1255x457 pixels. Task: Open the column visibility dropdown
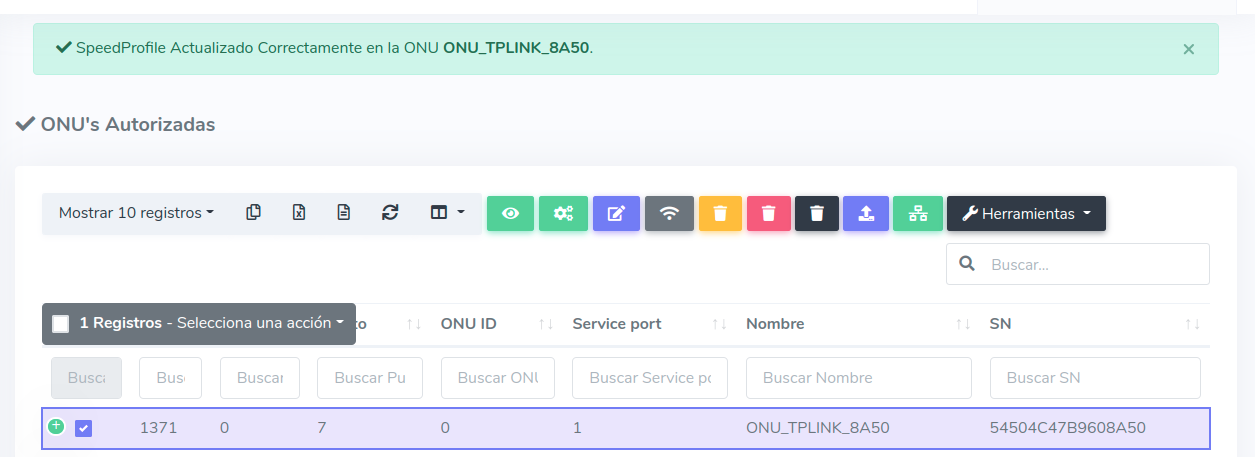point(447,213)
